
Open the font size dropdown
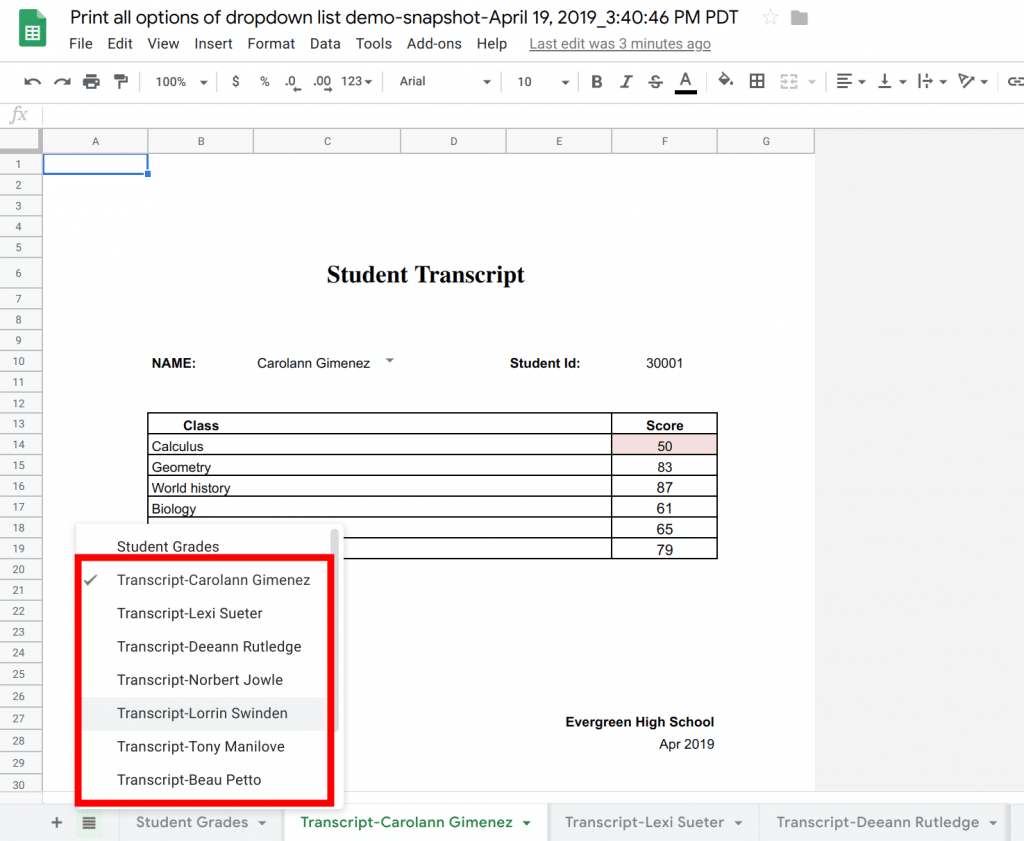point(540,81)
